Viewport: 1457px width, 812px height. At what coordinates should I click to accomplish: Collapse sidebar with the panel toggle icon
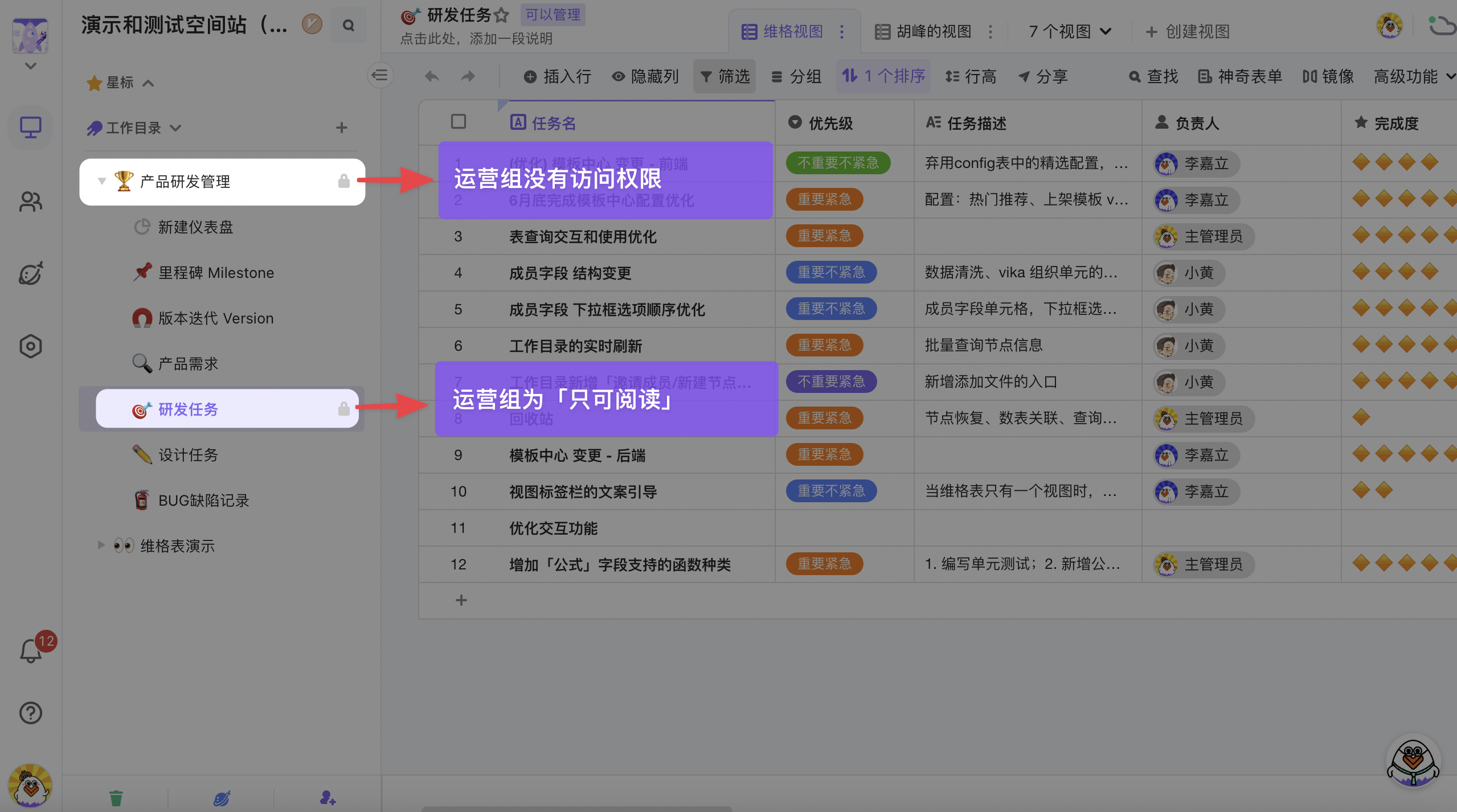click(x=380, y=75)
